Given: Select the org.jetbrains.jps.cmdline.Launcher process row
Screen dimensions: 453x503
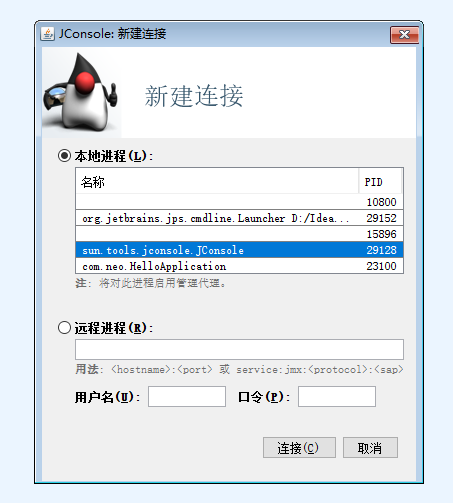Looking at the screenshot, I should point(239,218).
